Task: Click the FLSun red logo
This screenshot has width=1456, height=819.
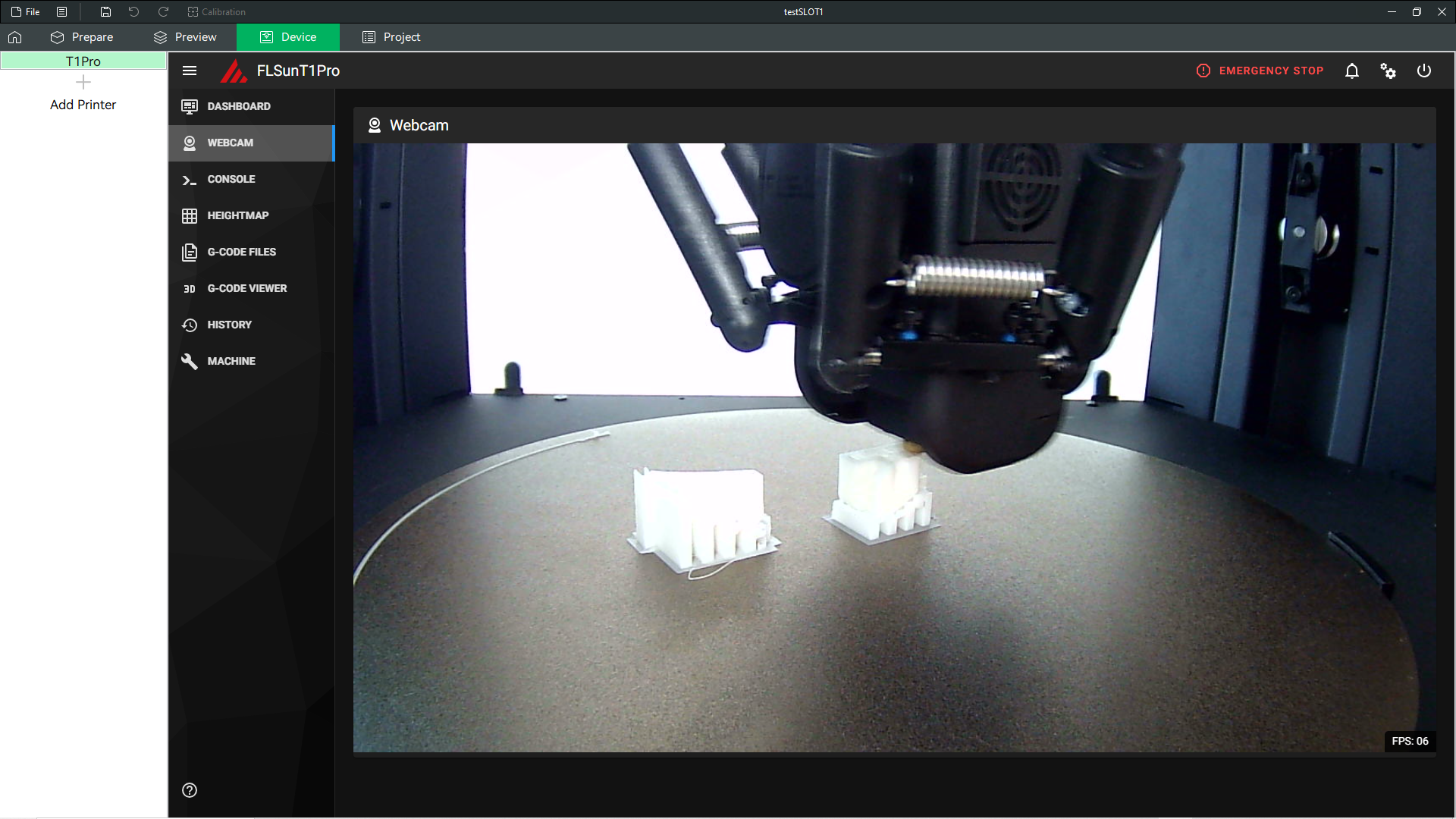Action: [234, 71]
